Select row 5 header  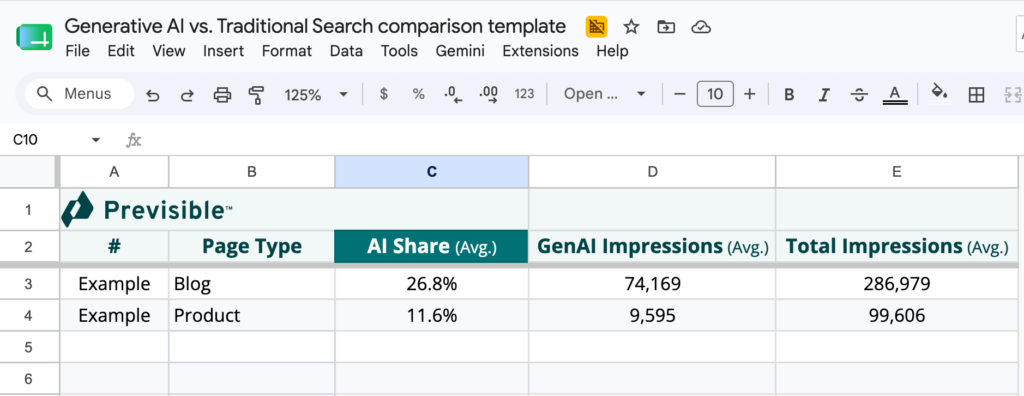[x=28, y=347]
